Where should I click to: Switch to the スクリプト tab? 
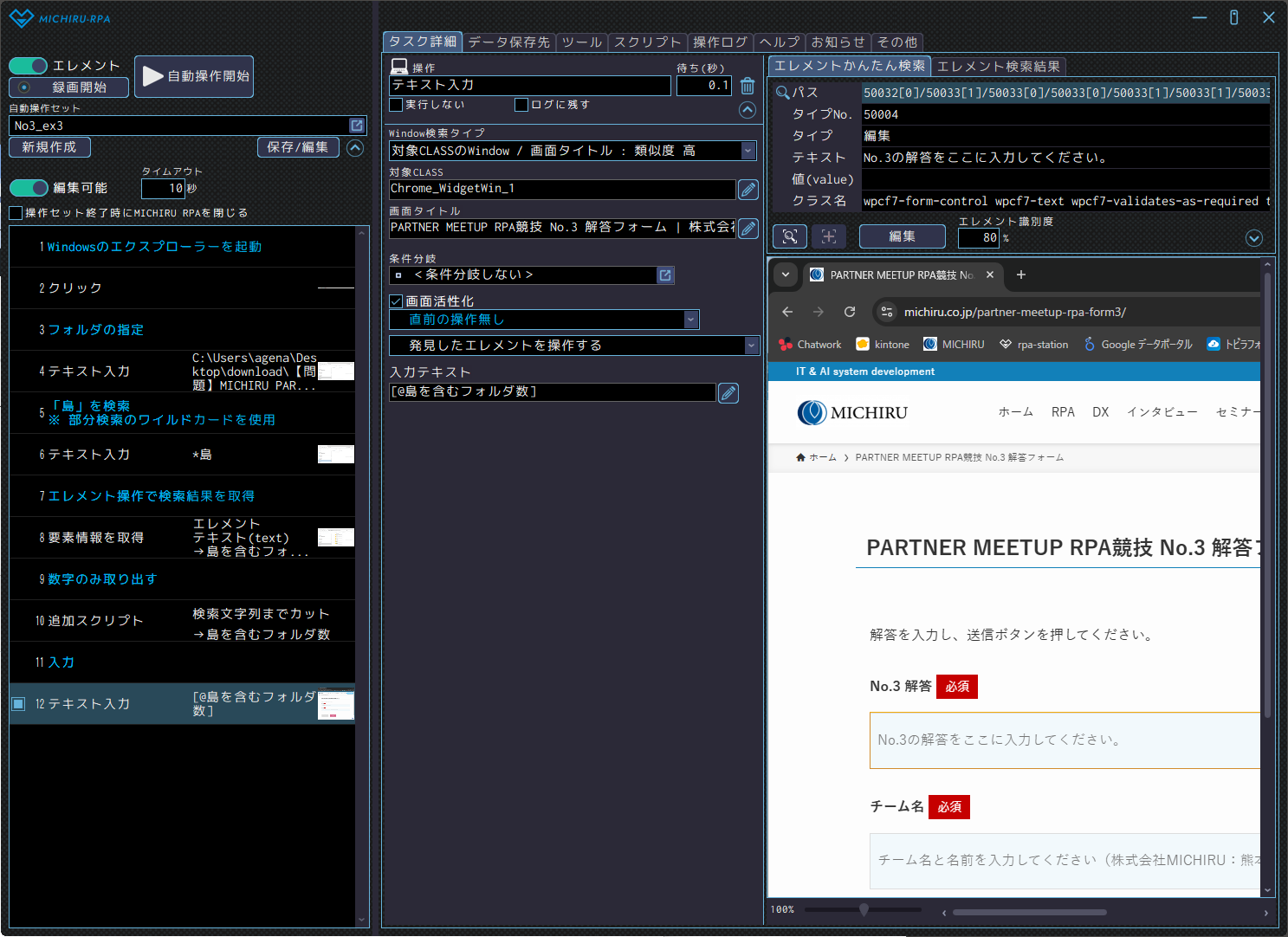pos(647,42)
